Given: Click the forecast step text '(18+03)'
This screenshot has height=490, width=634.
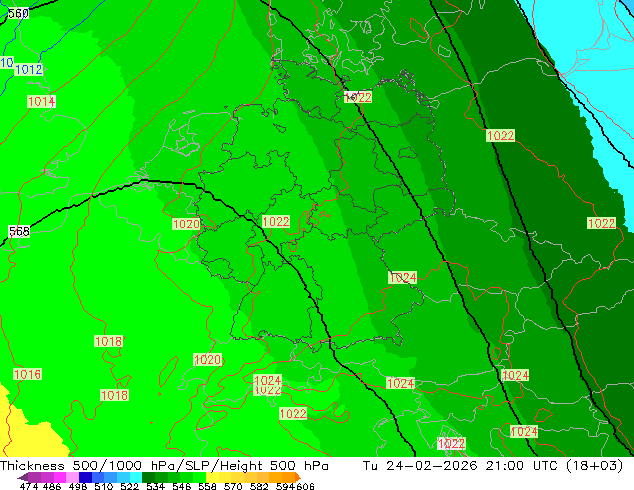Looking at the screenshot, I should (x=594, y=465).
